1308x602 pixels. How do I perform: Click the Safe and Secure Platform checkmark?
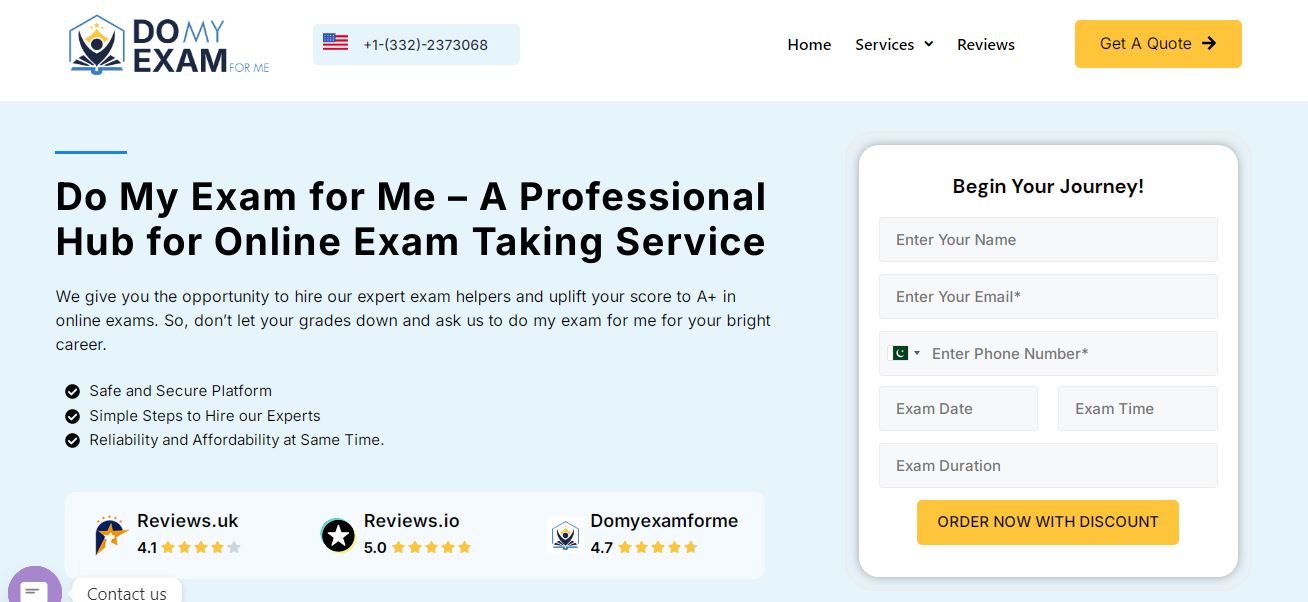point(72,391)
